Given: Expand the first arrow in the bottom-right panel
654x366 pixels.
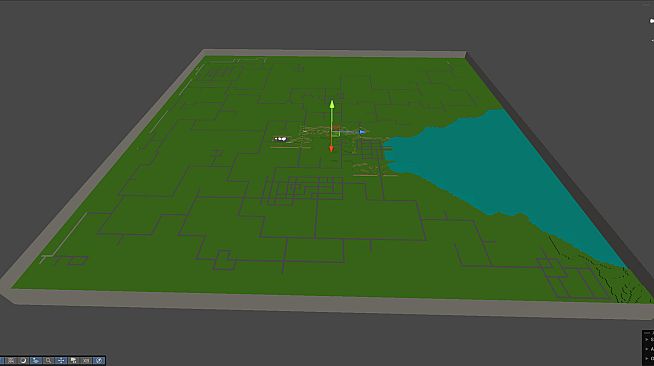Looking at the screenshot, I should coord(646,340).
